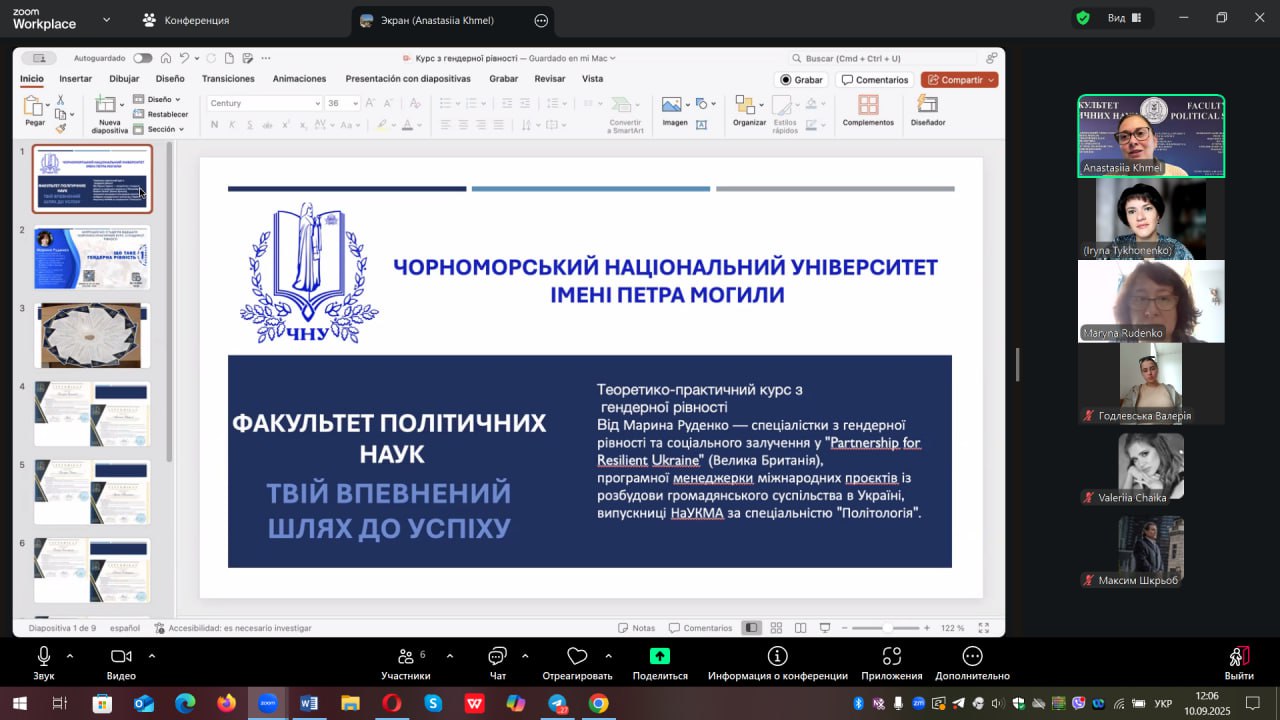Open the Animaciones ribbon tab

point(299,79)
